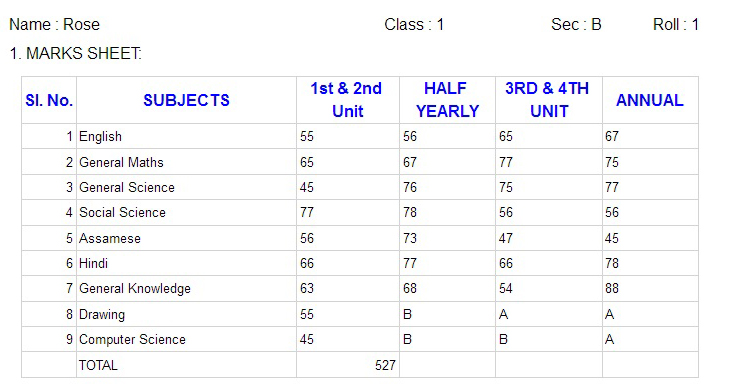Click the Social Science subject cell

click(186, 213)
